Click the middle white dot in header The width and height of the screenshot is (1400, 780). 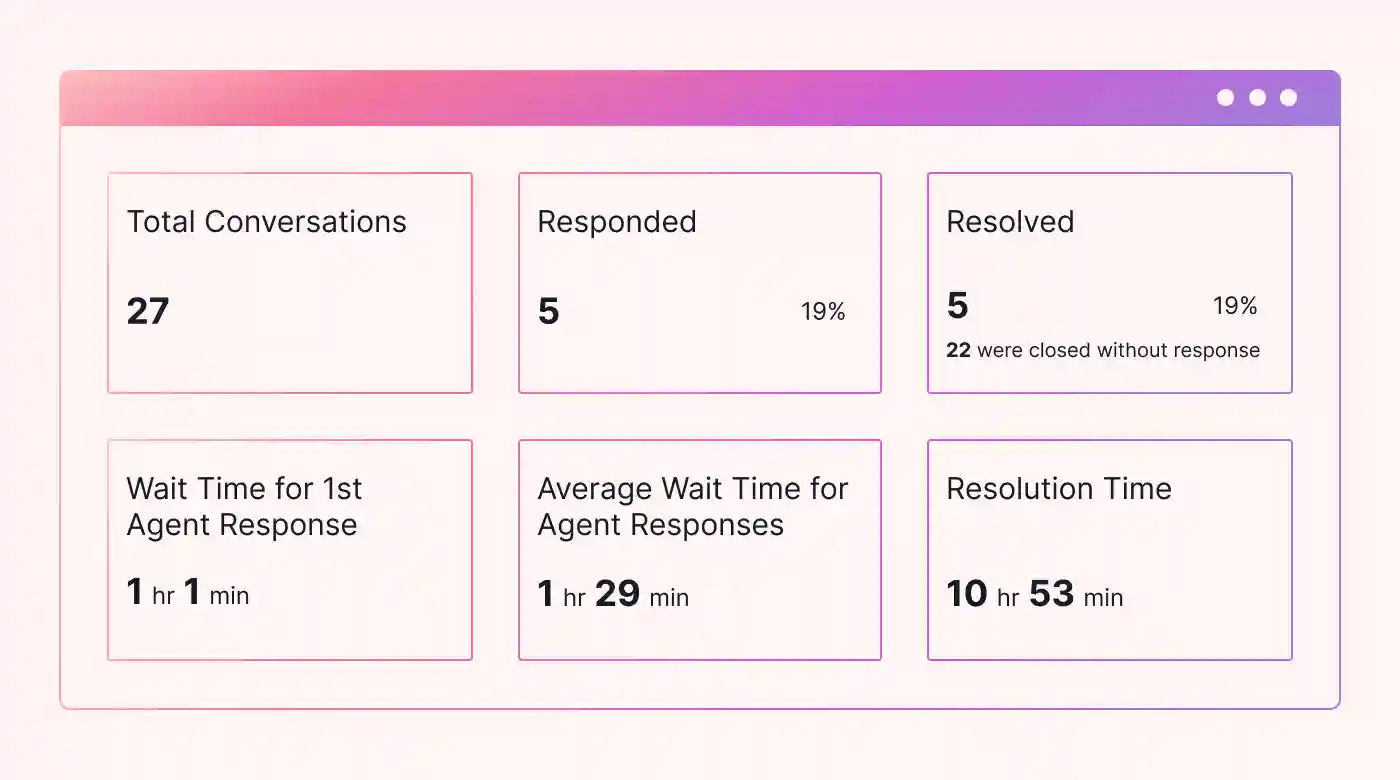coord(1257,97)
